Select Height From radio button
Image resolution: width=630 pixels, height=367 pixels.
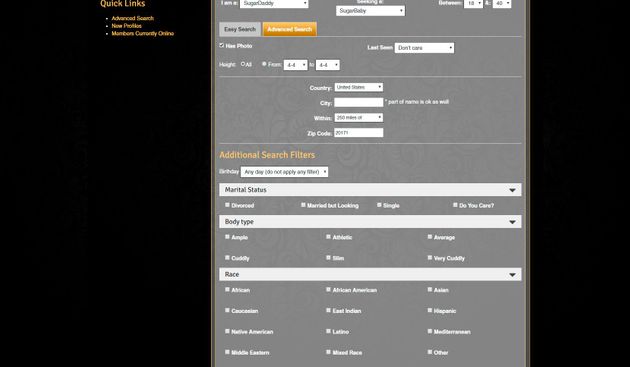264,64
